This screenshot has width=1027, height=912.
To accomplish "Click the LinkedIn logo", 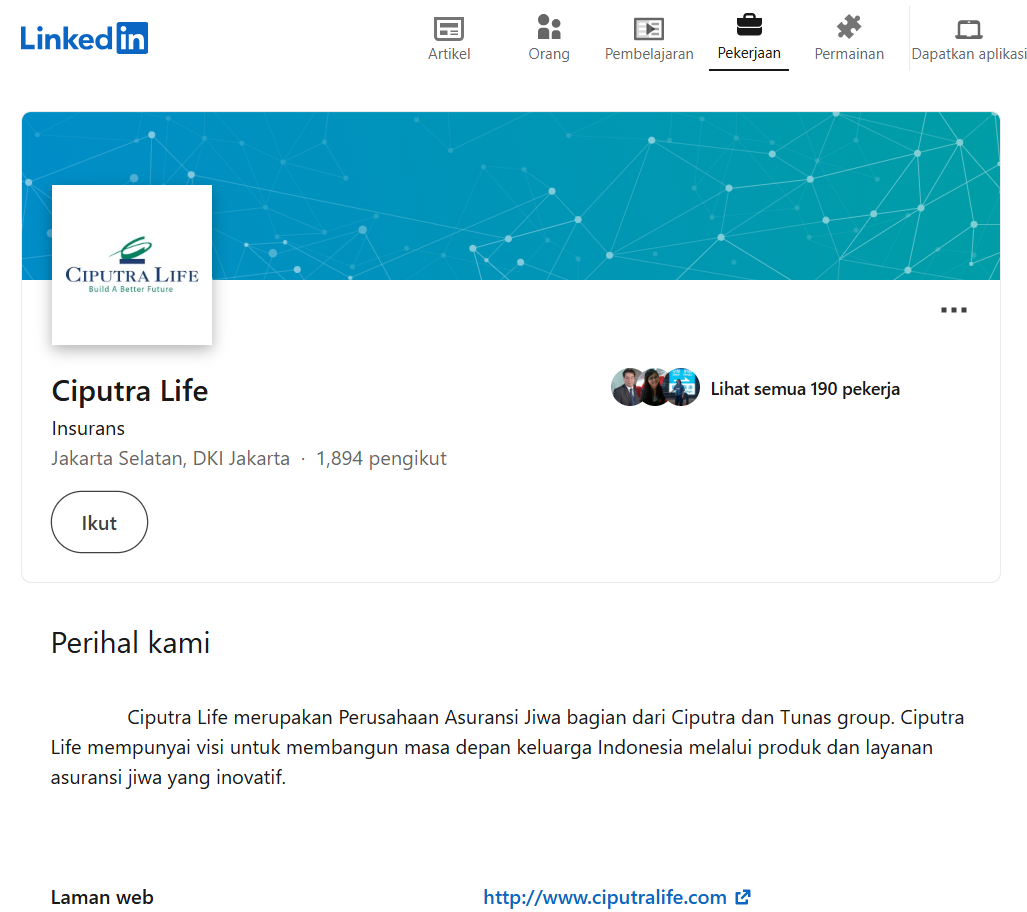I will [84, 38].
